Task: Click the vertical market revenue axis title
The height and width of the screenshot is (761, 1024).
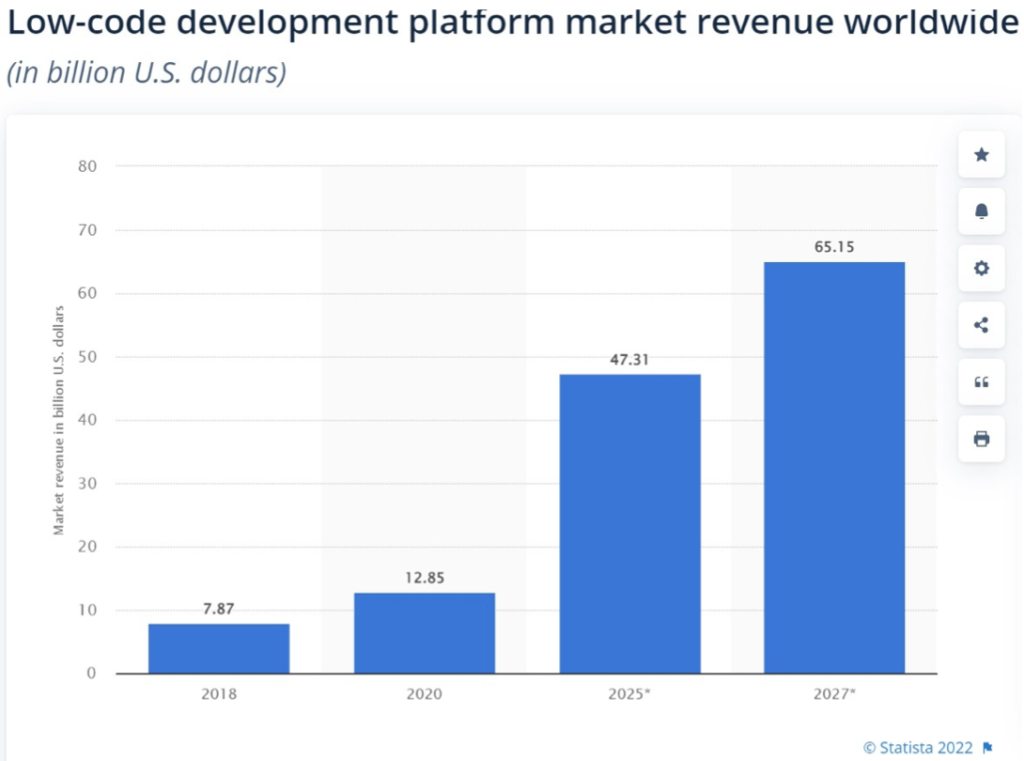Action: pos(59,420)
